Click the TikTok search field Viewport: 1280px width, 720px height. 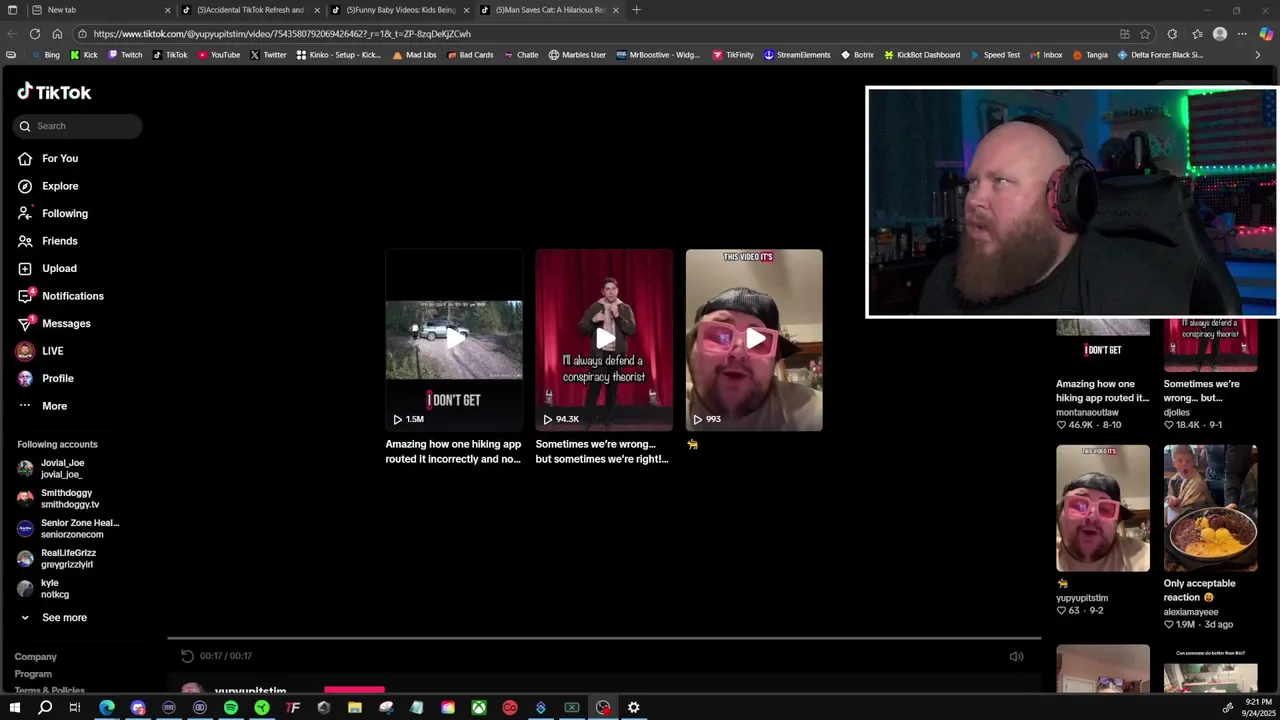pos(78,126)
